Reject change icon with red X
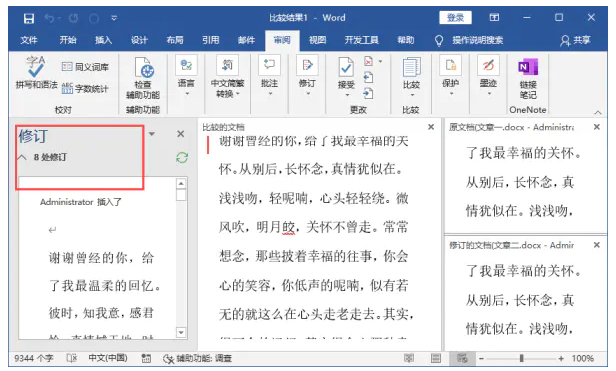The width and height of the screenshot is (616, 371). [368, 62]
